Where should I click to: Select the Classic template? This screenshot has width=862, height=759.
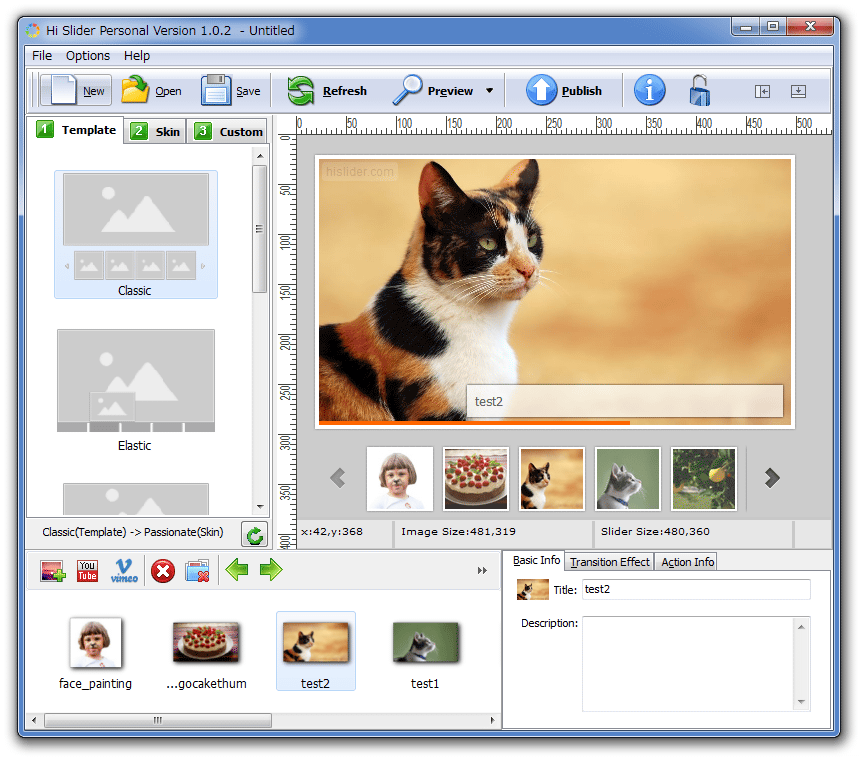pos(136,235)
